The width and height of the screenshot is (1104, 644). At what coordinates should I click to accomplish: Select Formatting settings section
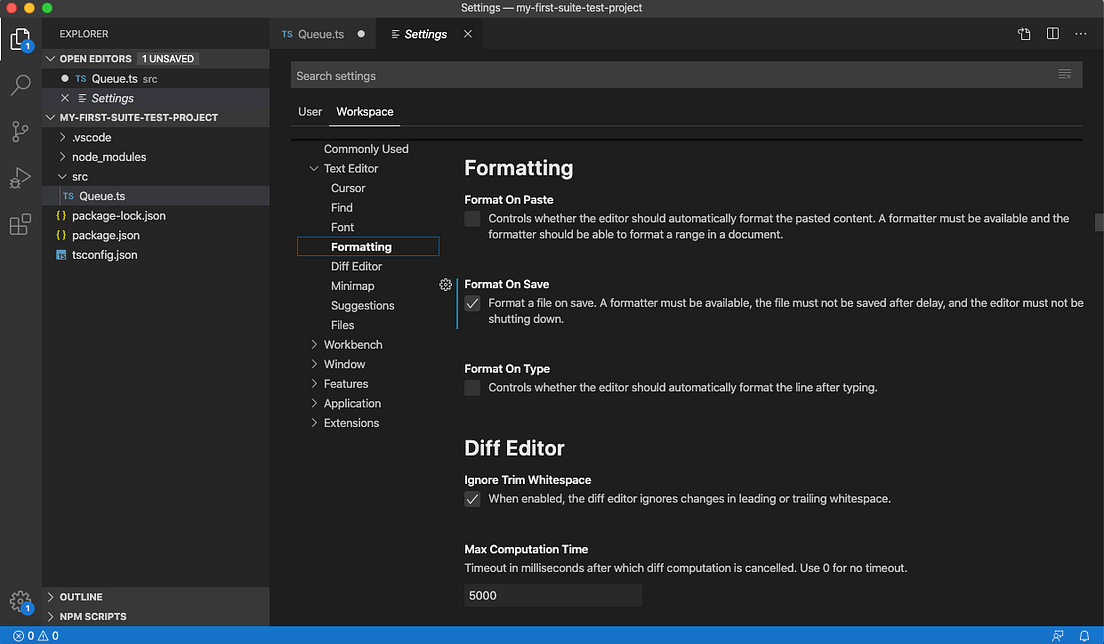(x=368, y=246)
